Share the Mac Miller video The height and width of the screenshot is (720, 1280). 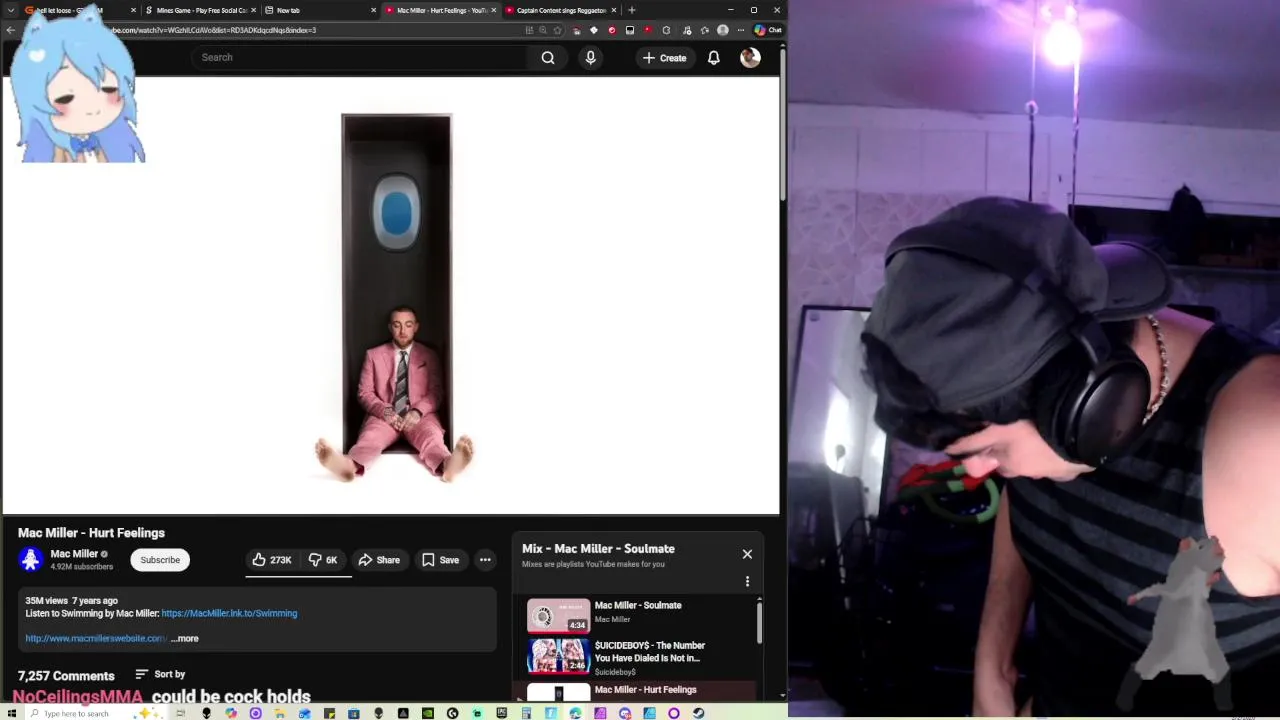[x=379, y=560]
